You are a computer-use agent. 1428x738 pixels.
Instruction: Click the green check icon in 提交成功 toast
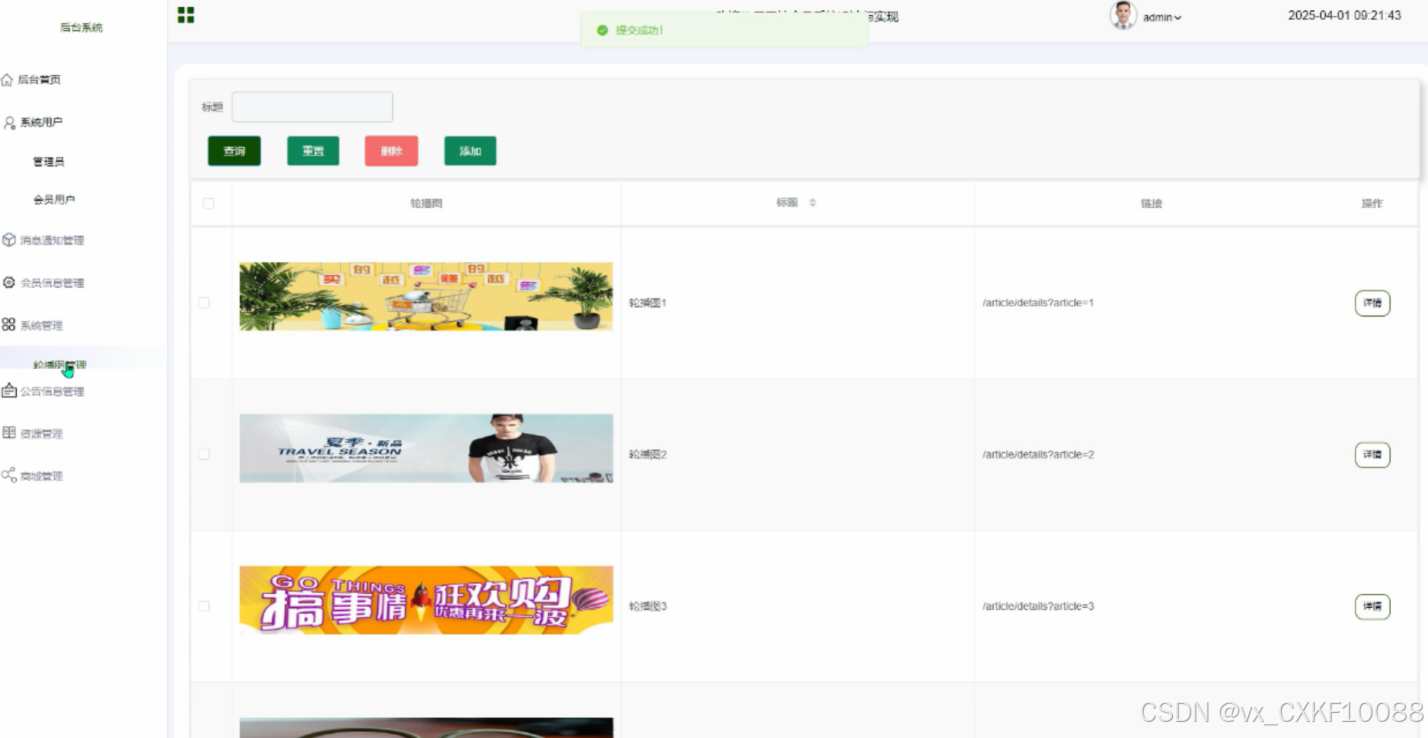[x=602, y=30]
